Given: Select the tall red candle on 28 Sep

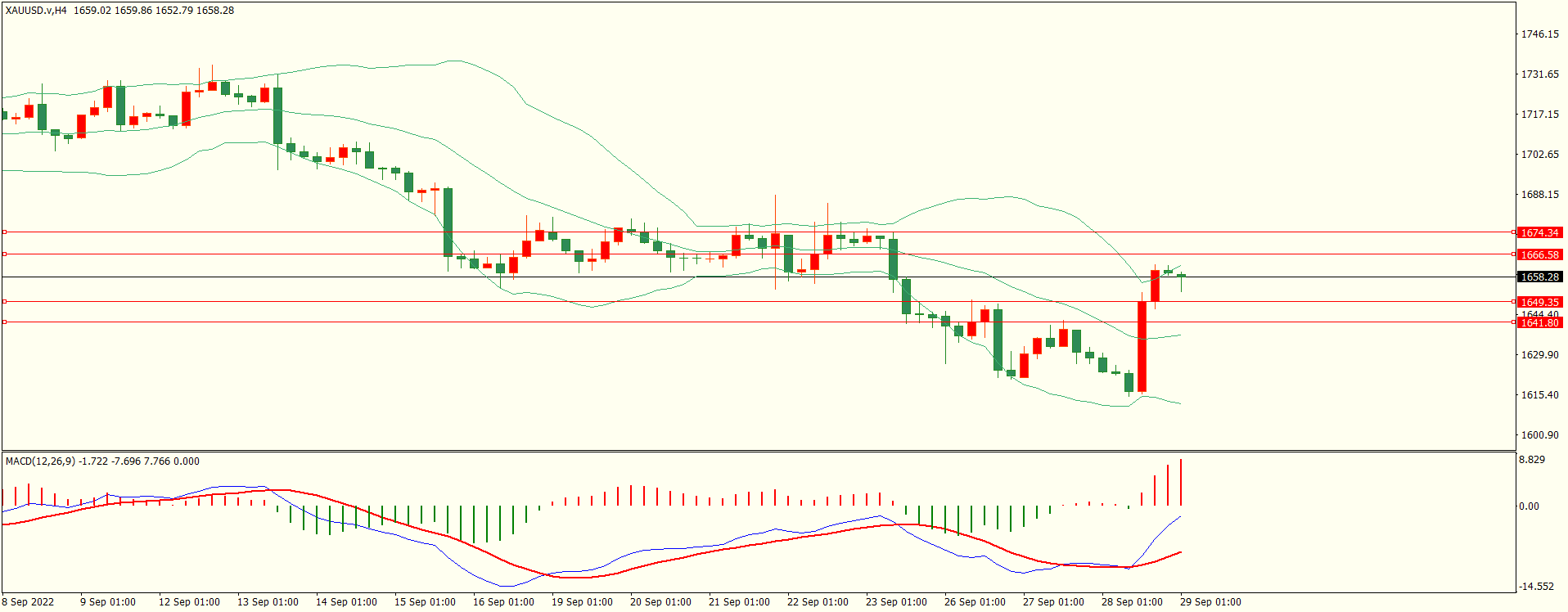Looking at the screenshot, I should [1142, 346].
